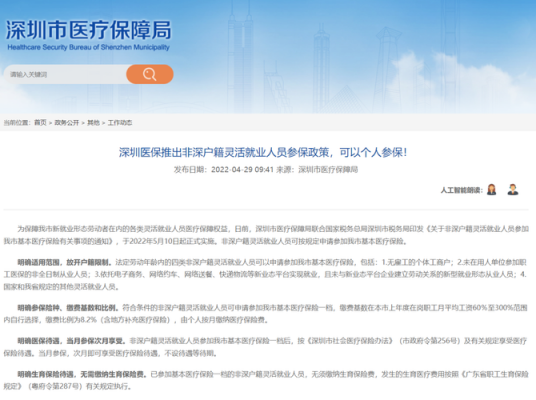Click the publication date 2022-04-29 09:41
This screenshot has width=536, height=400.
pos(242,170)
